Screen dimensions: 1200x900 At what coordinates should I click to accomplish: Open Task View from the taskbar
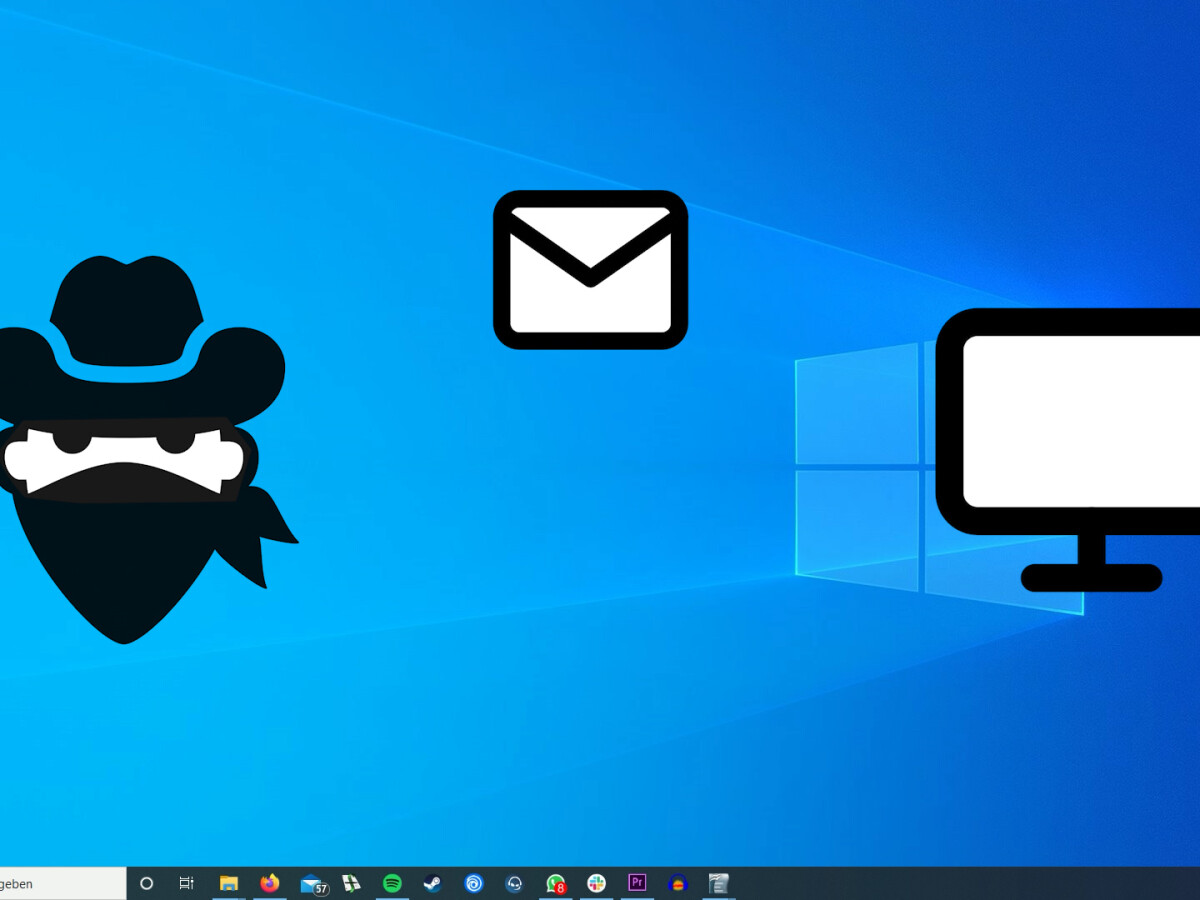click(186, 883)
